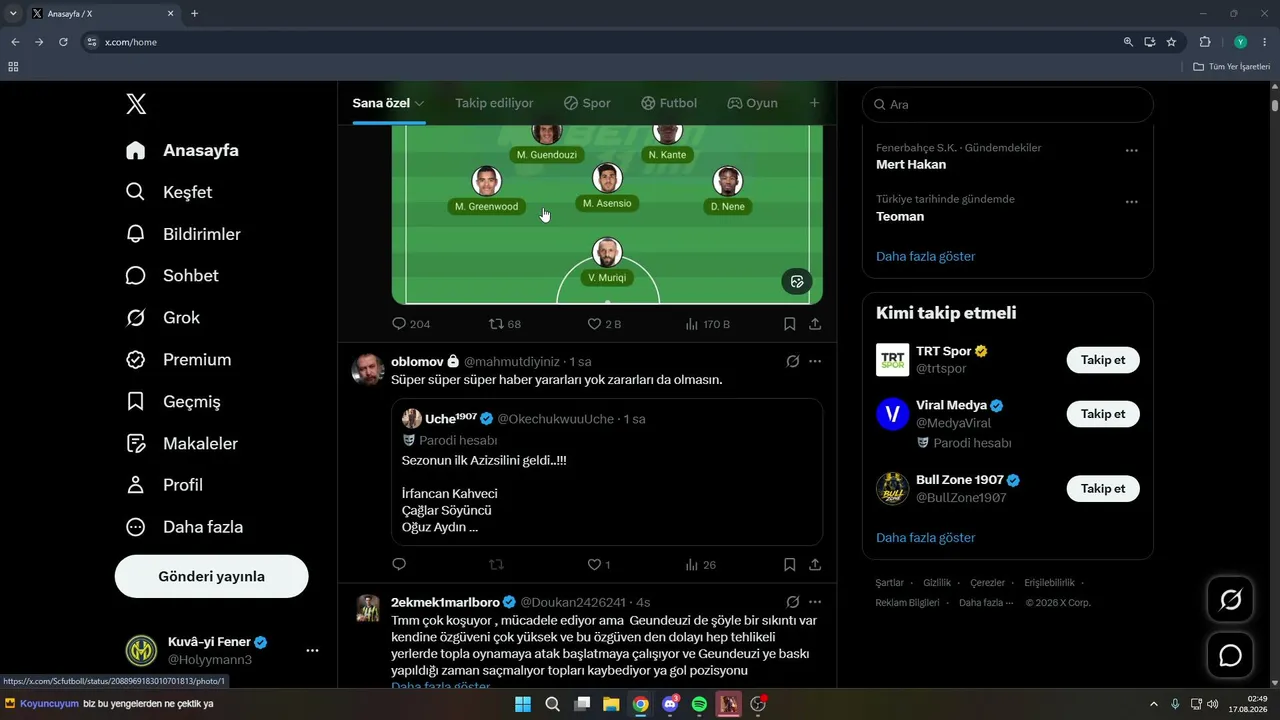Viewport: 1280px width, 720px height.
Task: View oblomov's post analytics showing 26
Action: [x=700, y=565]
